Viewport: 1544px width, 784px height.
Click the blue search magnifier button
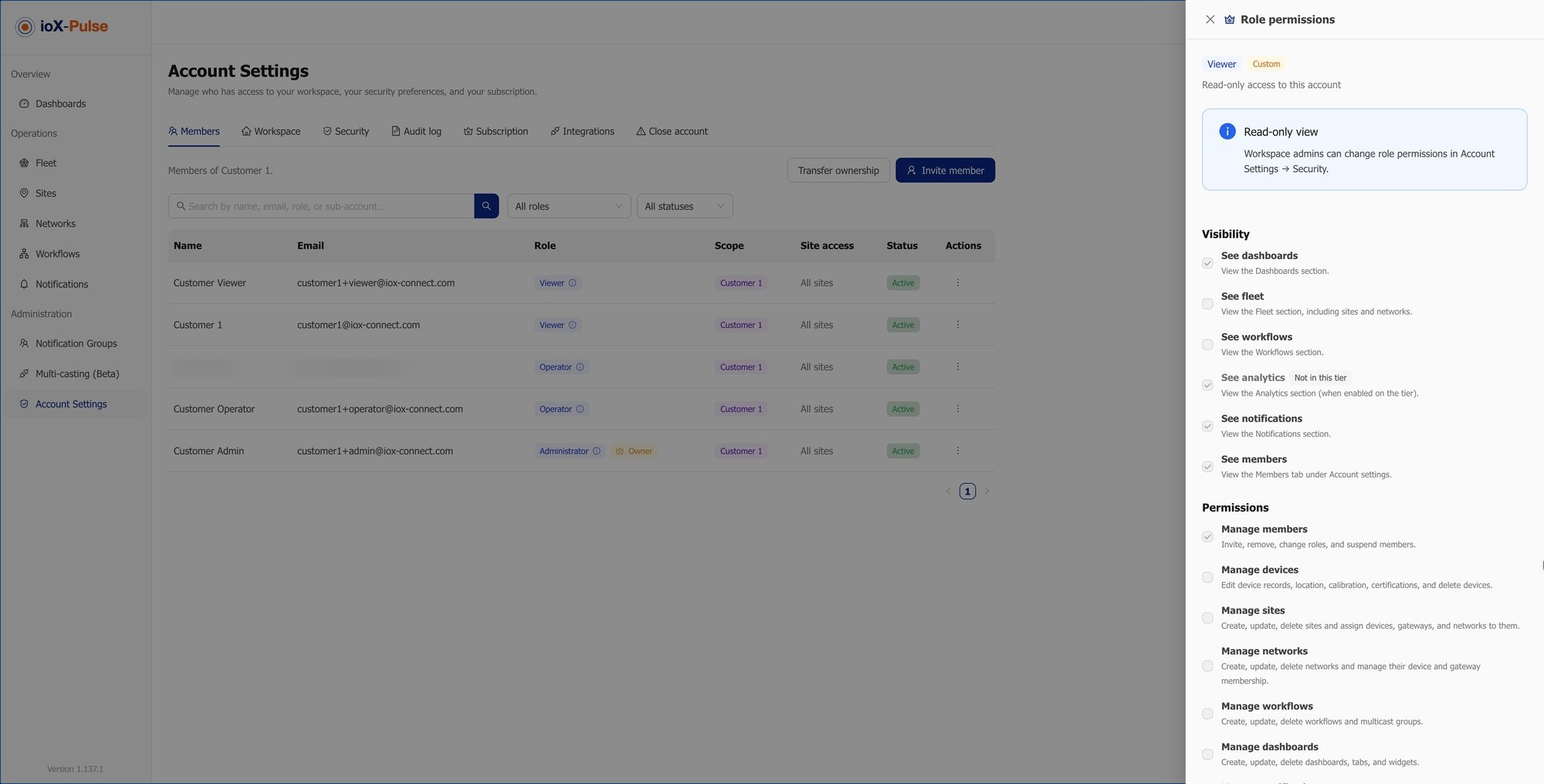486,206
